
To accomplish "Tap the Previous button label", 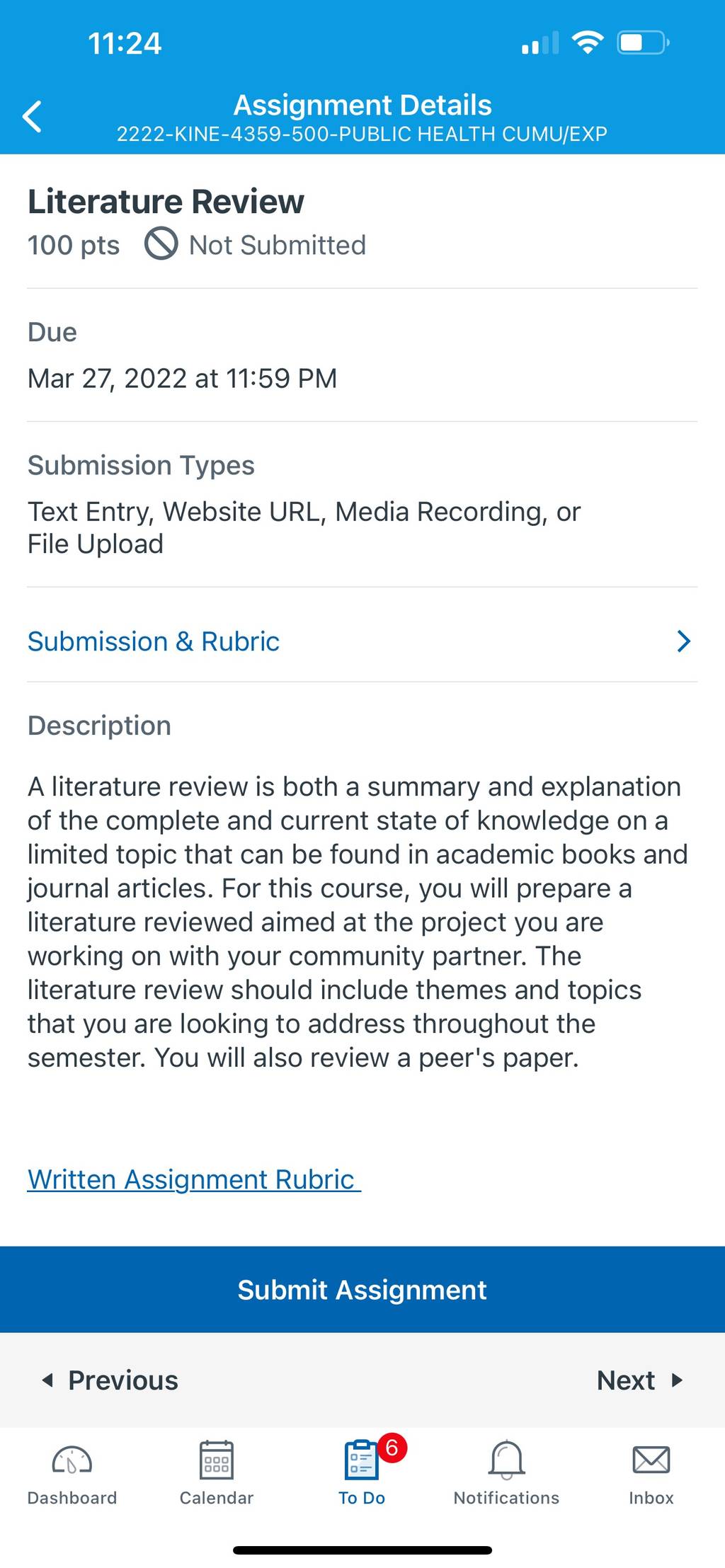I will click(123, 1380).
